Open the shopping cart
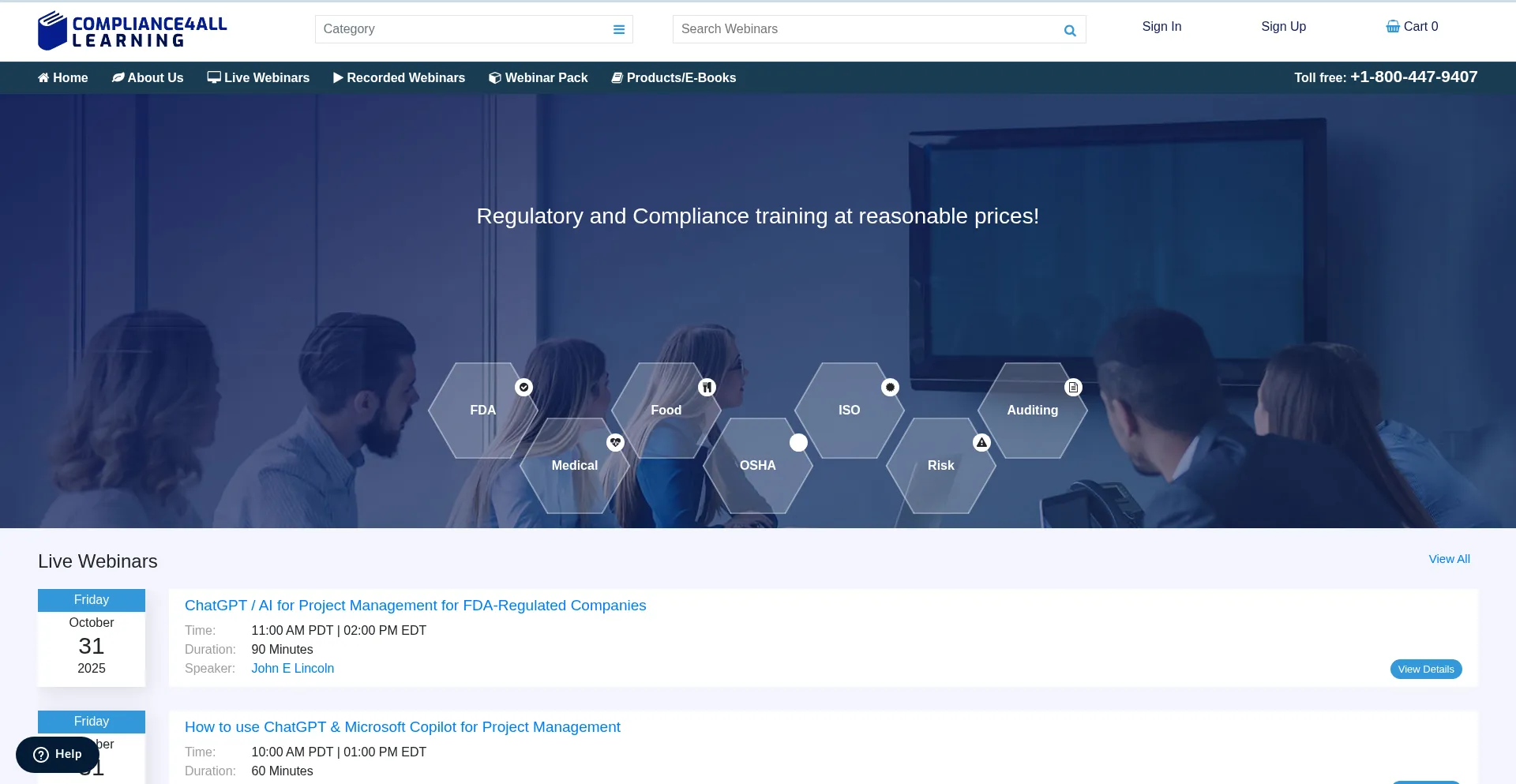 1412,27
